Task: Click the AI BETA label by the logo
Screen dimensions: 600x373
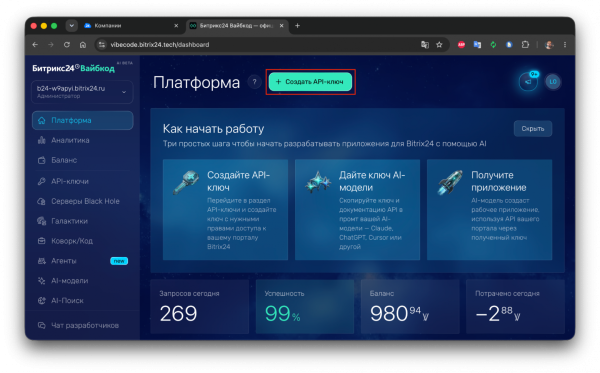Action: 124,63
